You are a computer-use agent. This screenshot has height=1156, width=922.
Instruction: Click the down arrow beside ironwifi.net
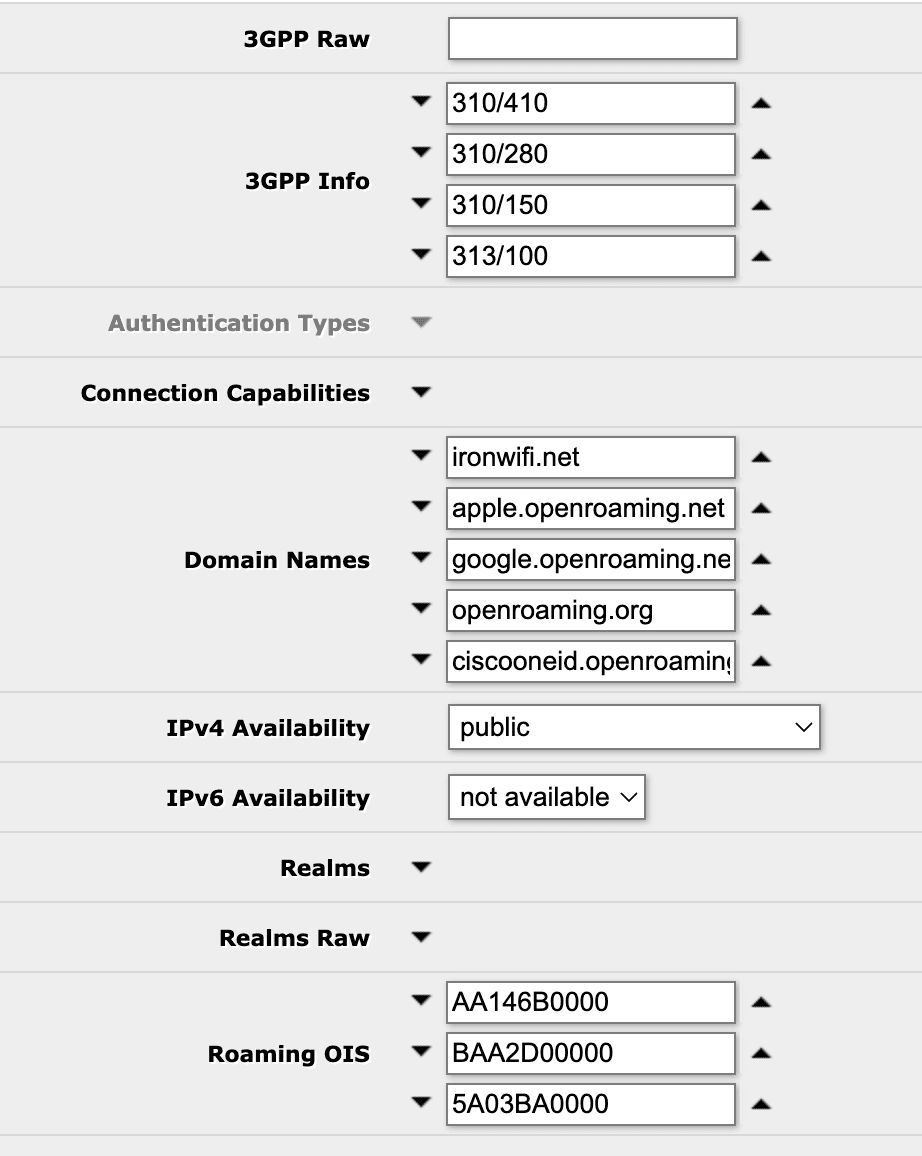[x=421, y=456]
